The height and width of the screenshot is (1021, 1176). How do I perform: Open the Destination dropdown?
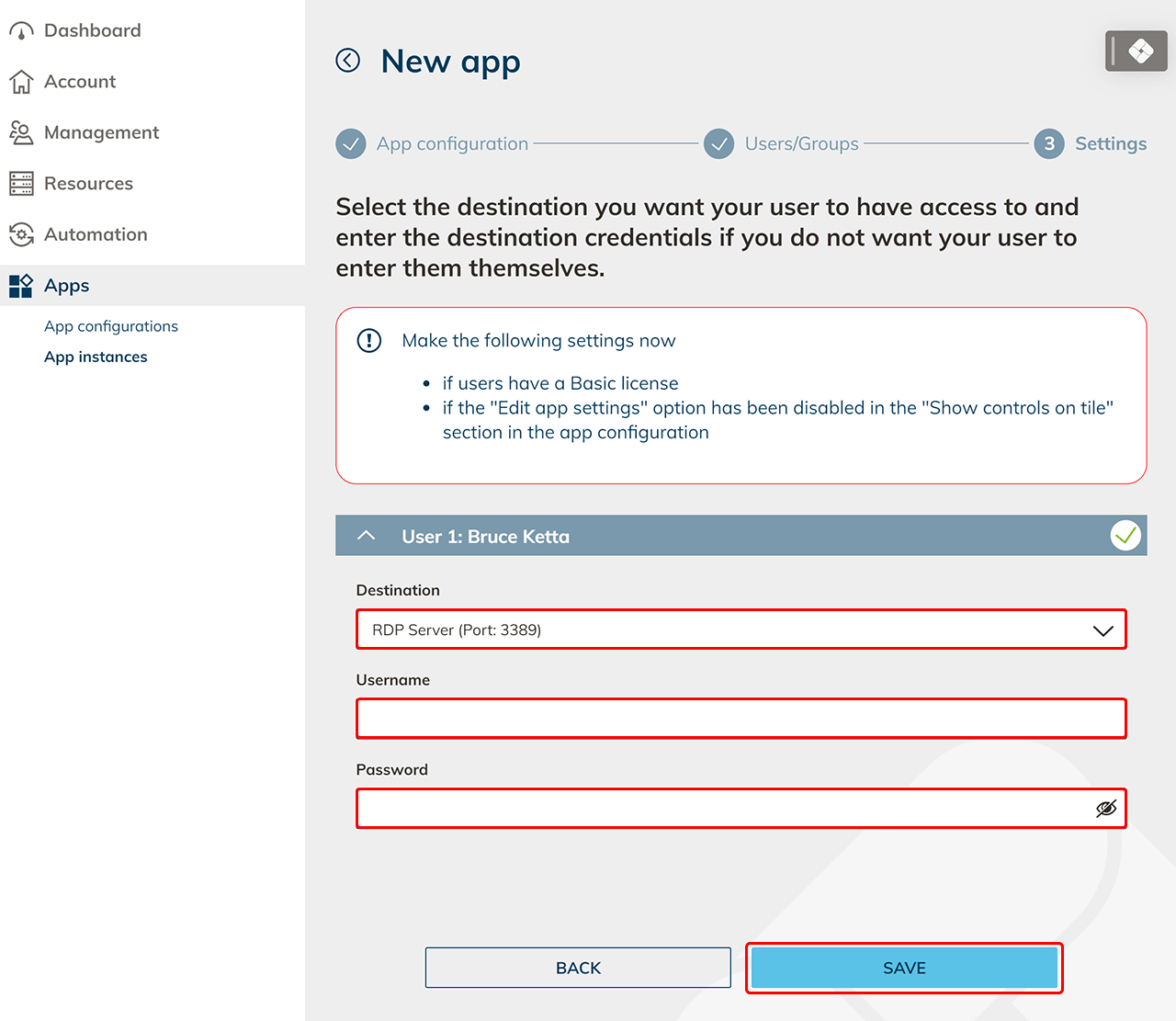[741, 630]
